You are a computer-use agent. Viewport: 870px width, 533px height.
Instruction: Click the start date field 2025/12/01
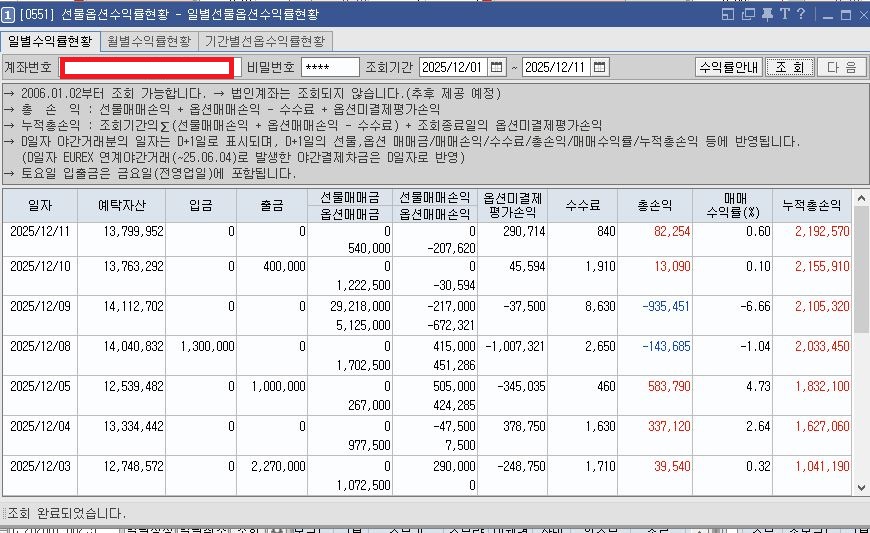coord(453,67)
